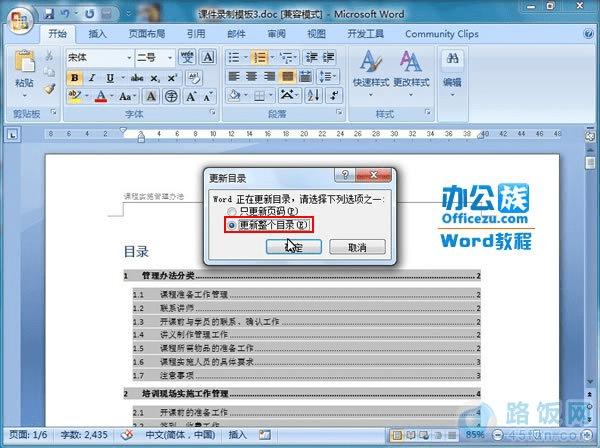The width and height of the screenshot is (600, 448).
Task: Switch to 视图 tab
Action: tap(317, 34)
